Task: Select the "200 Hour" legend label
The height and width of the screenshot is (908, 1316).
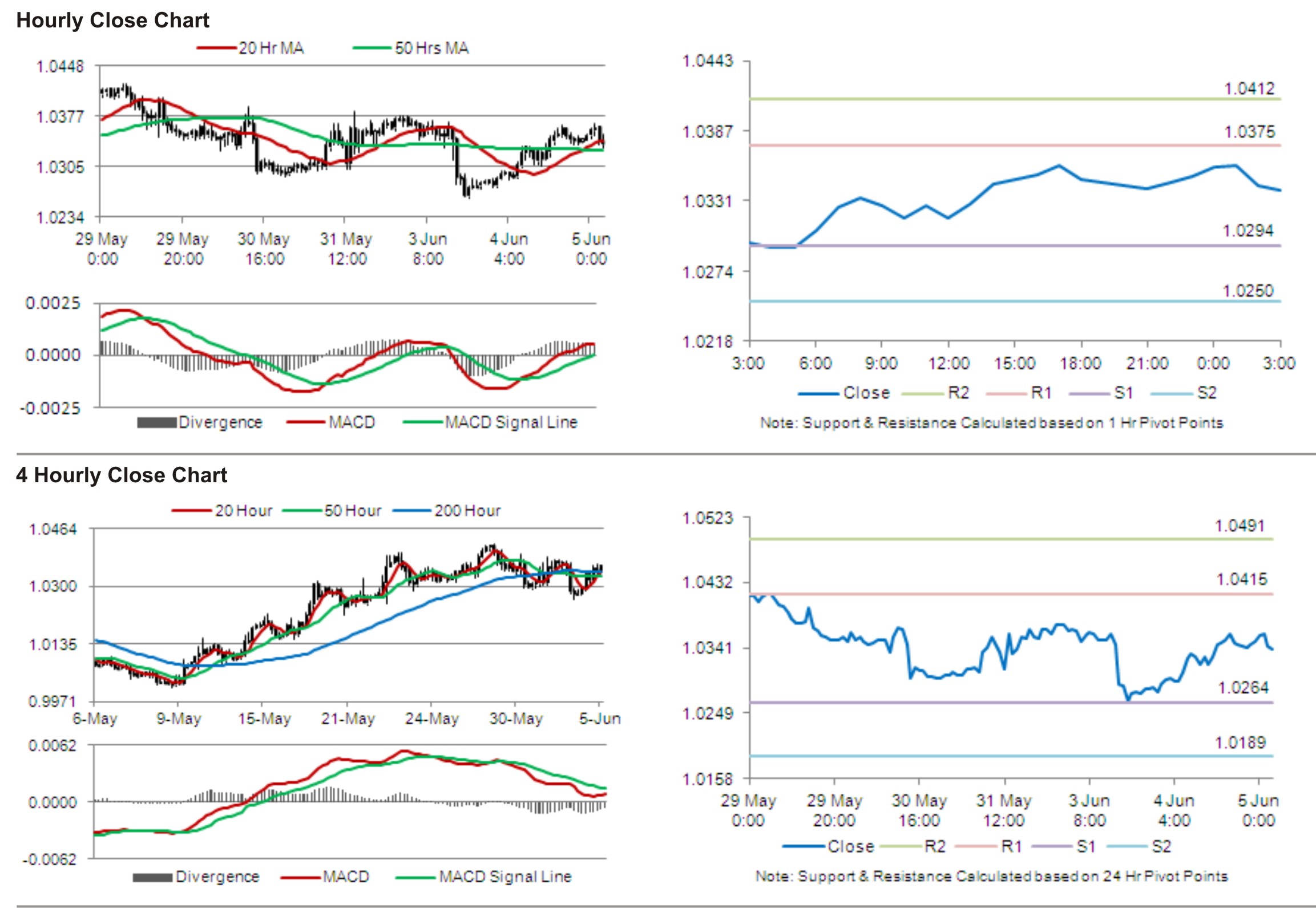Action: (x=467, y=510)
